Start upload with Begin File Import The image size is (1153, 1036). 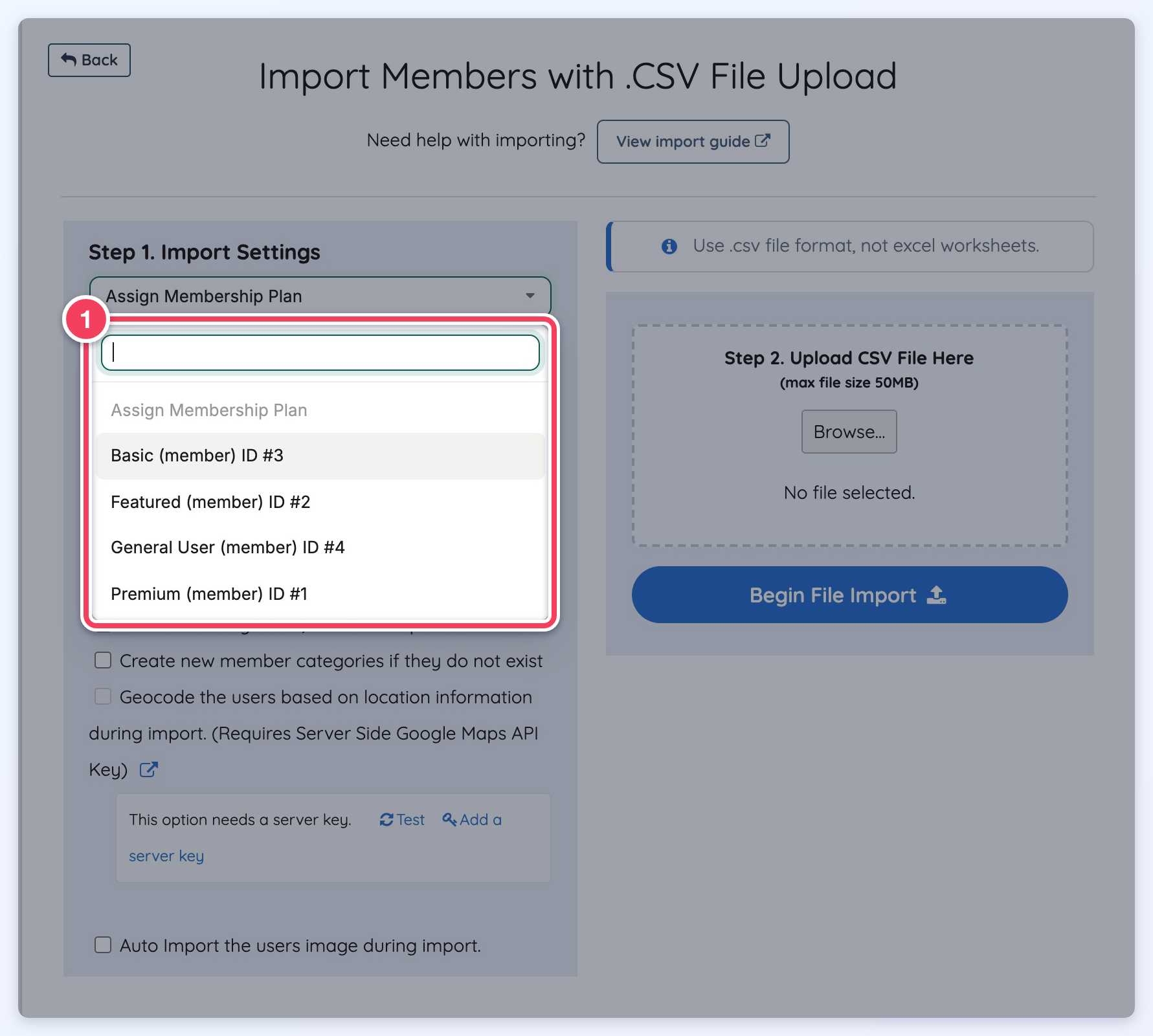coord(849,595)
